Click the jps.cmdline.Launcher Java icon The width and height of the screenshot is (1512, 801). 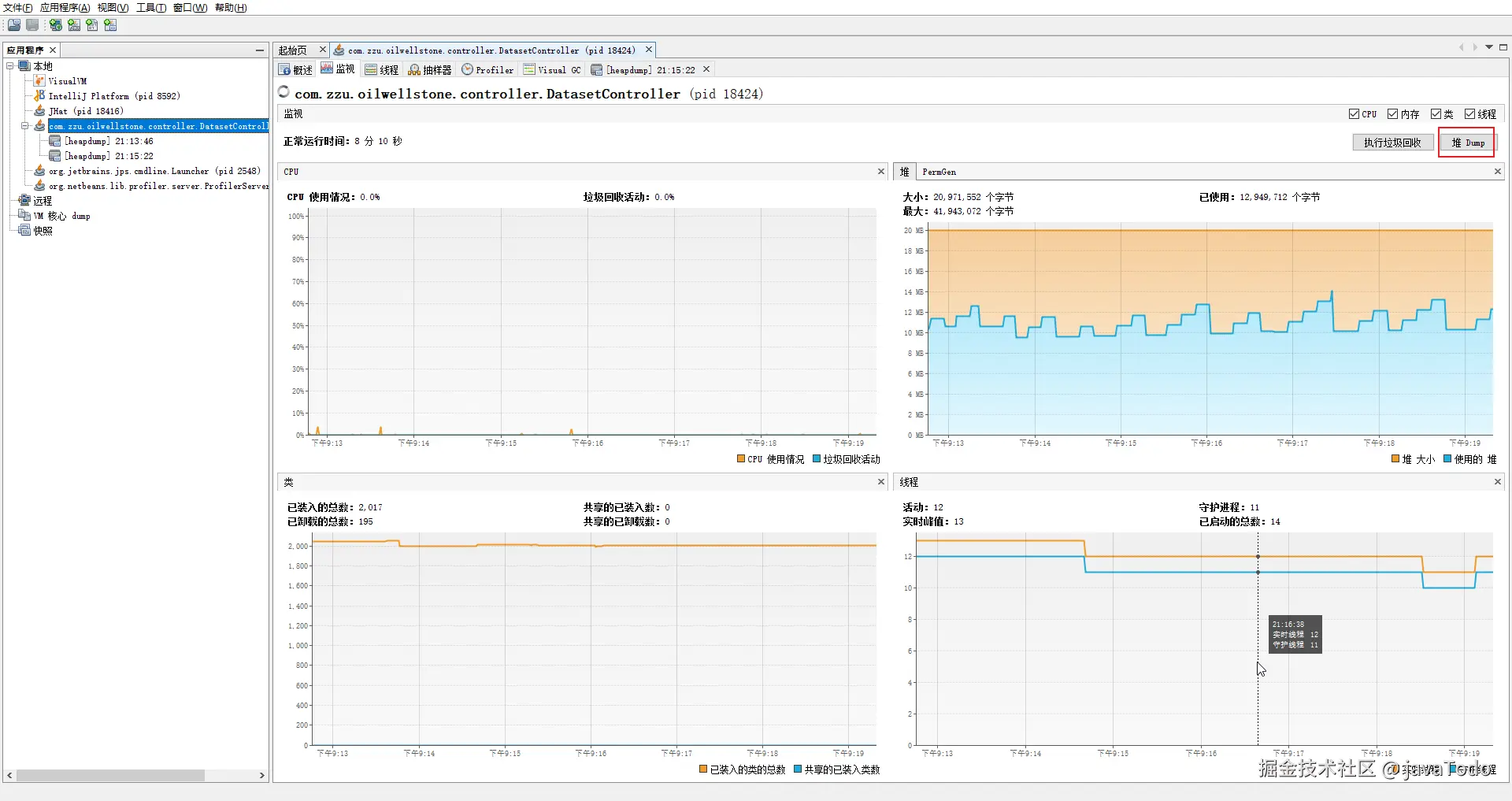coord(39,171)
